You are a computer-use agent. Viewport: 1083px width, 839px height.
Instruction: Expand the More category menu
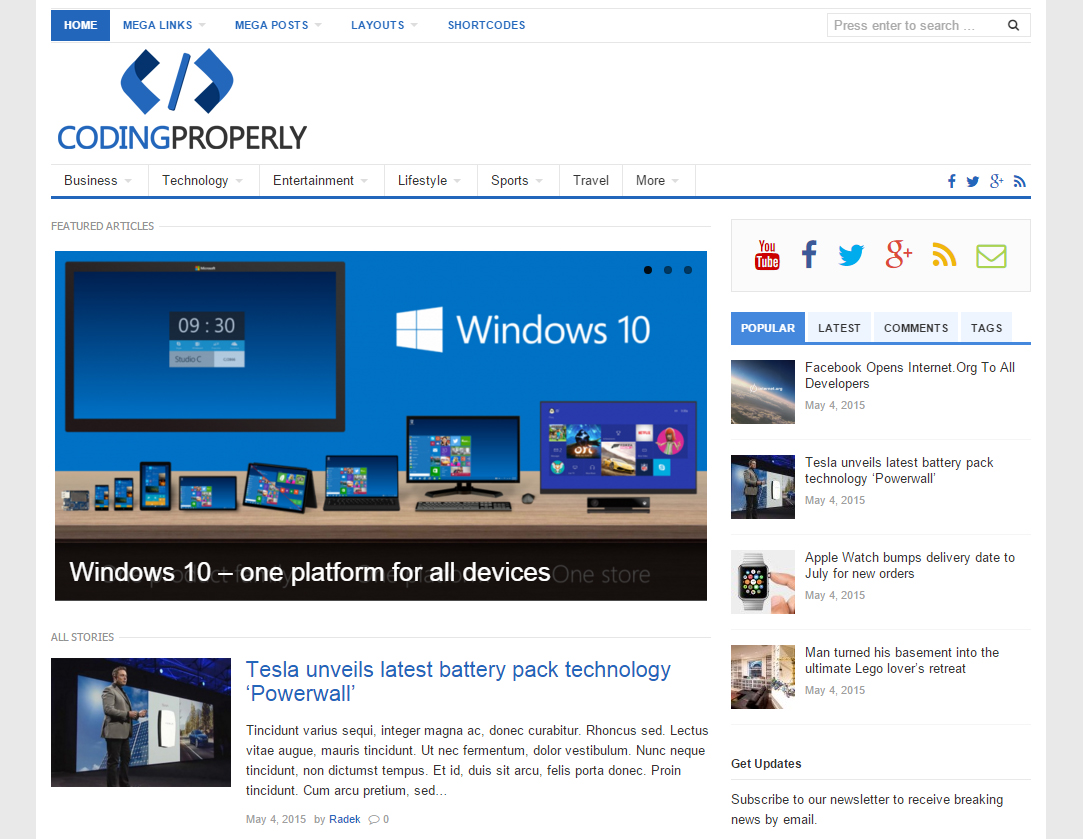tap(658, 180)
